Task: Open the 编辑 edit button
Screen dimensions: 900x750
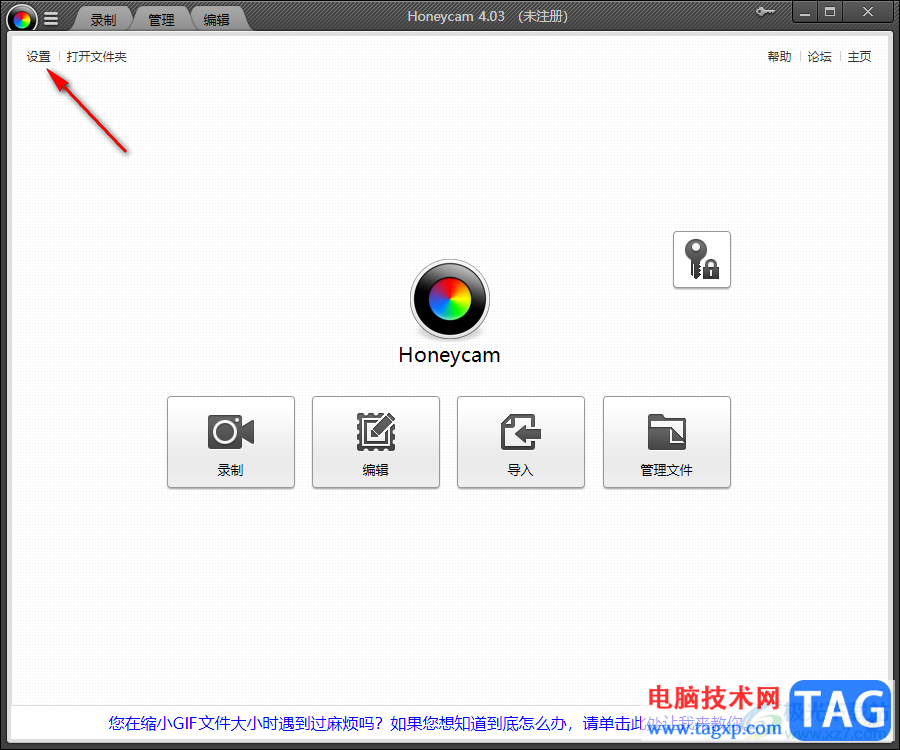Action: click(376, 442)
